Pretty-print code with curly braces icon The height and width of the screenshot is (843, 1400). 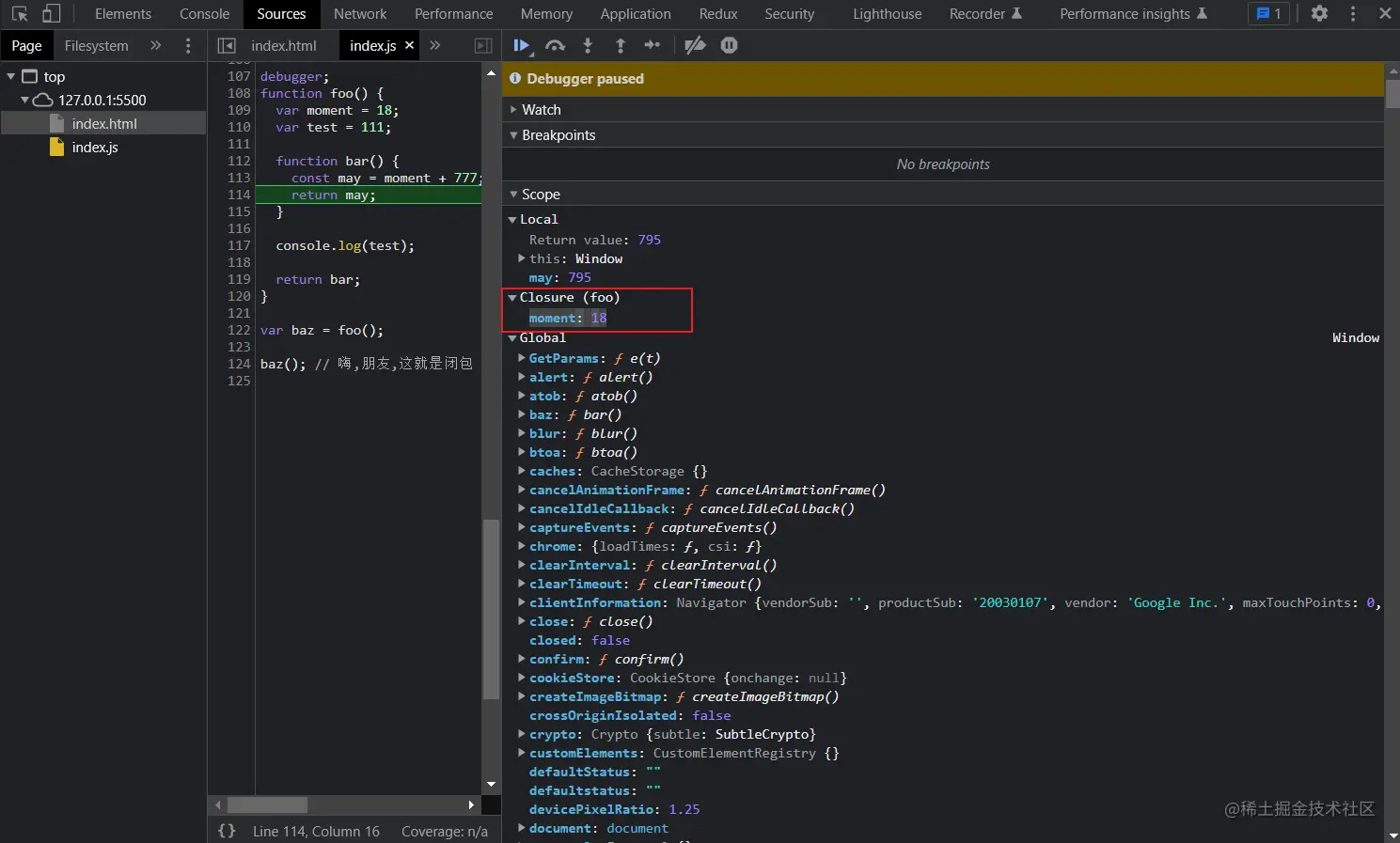(227, 831)
